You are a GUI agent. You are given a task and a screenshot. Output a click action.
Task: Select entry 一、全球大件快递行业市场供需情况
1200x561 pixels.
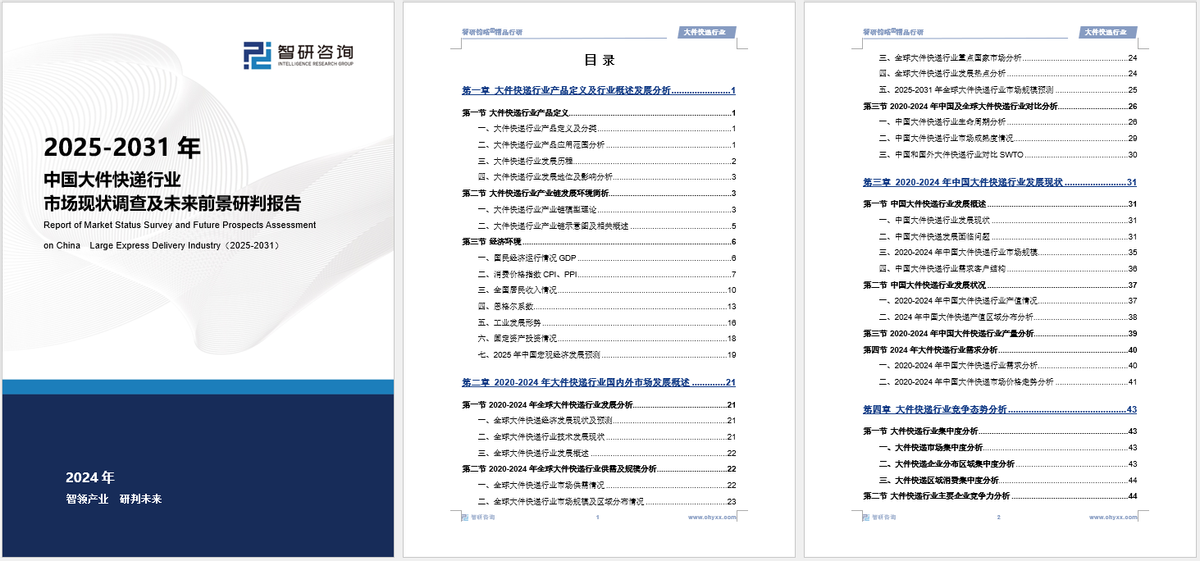coord(606,485)
